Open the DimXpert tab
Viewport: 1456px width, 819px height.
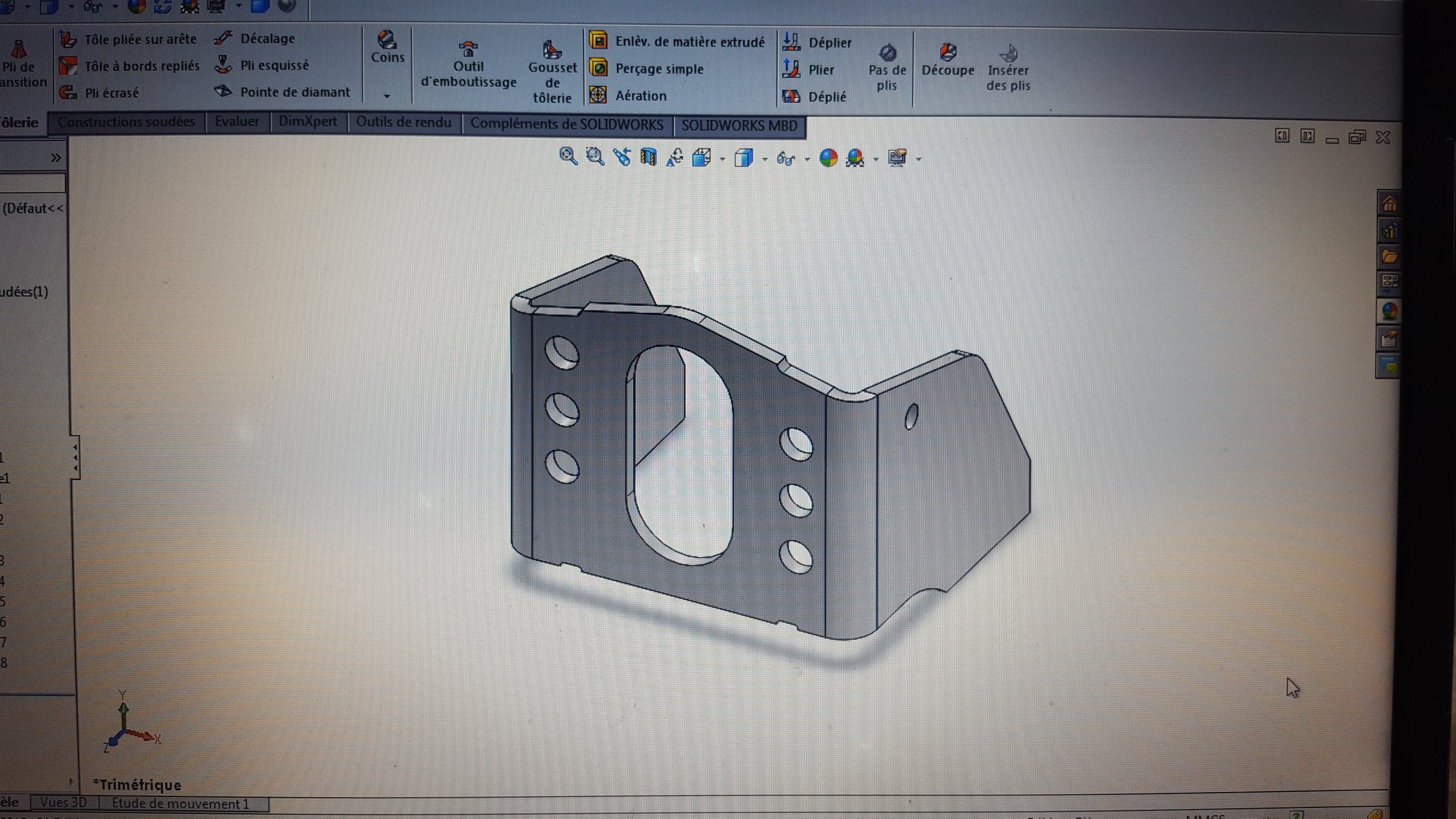(x=308, y=122)
